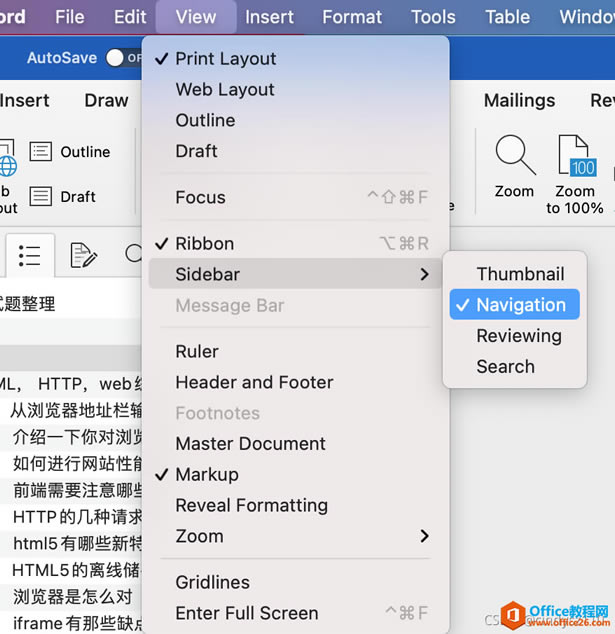The height and width of the screenshot is (634, 615).
Task: Select checked Print Layout view option
Action: (295, 59)
